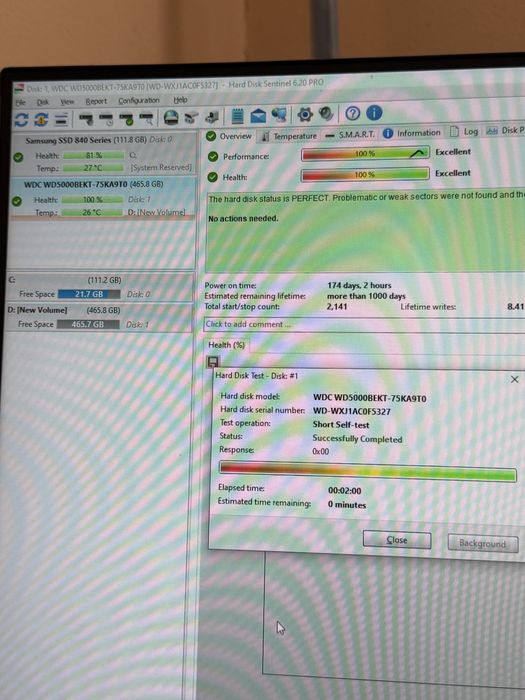Click the envelope send-report icon

pyautogui.click(x=258, y=116)
